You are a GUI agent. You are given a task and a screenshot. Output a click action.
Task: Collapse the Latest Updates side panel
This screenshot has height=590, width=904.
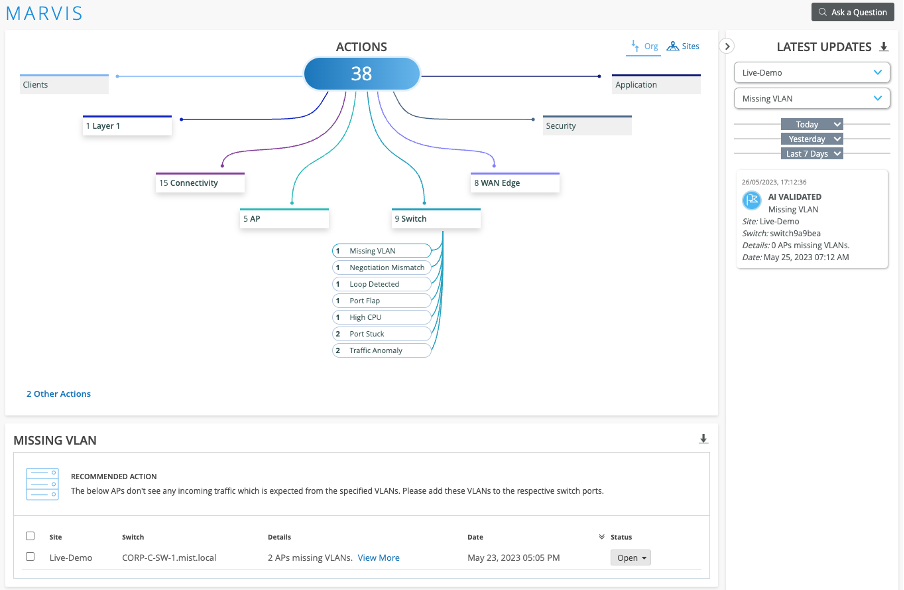coord(728,46)
